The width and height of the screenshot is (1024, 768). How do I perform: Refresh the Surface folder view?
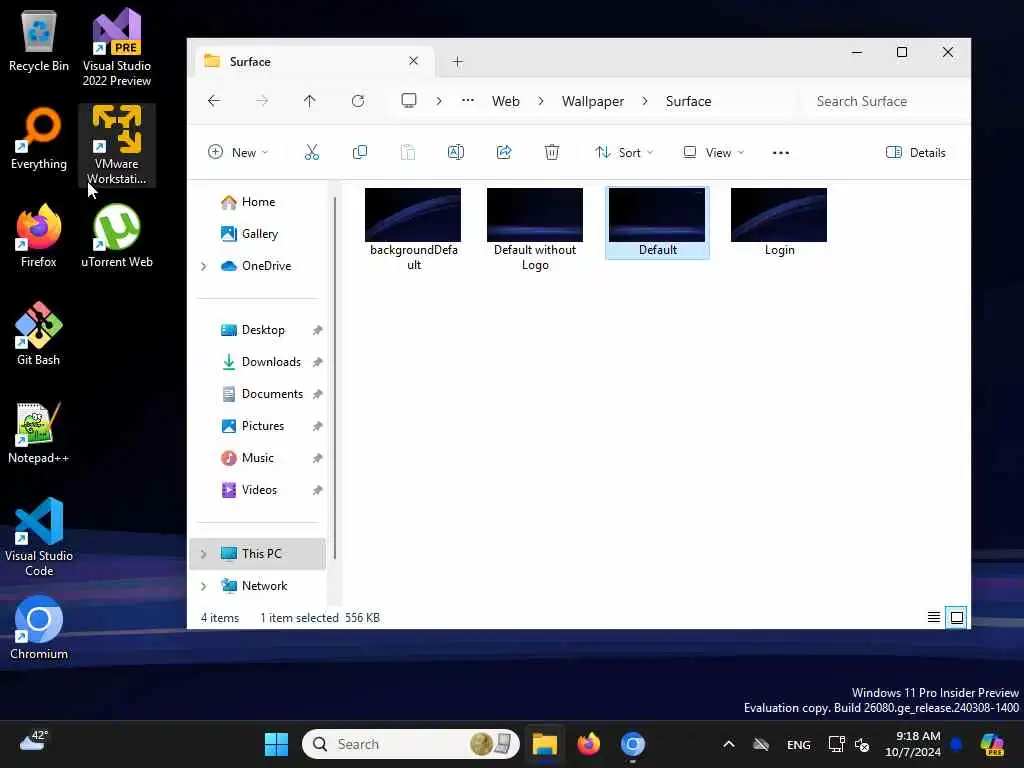point(358,101)
